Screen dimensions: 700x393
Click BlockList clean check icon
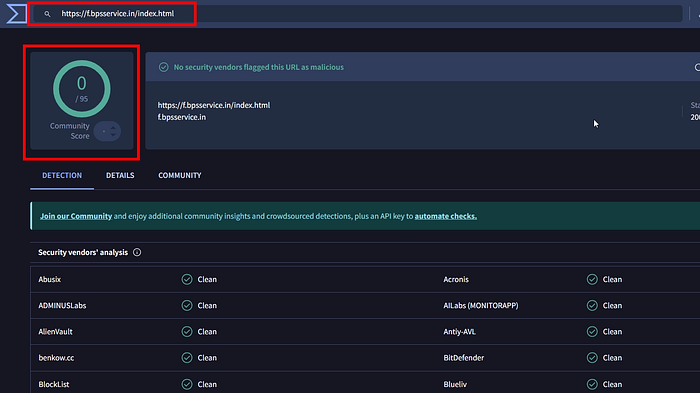click(x=187, y=384)
